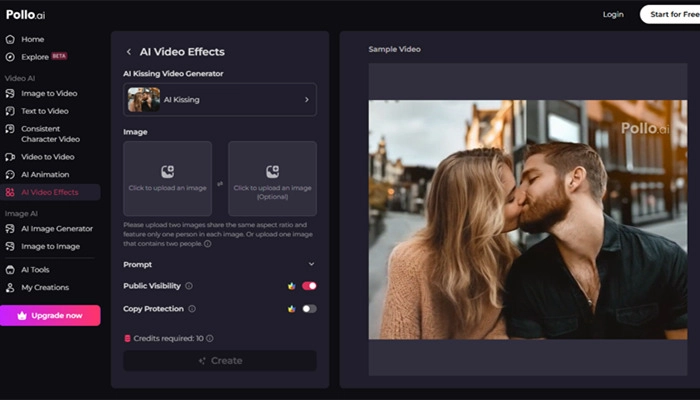Click the optional second image upload icon
The image size is (700, 400).
(x=272, y=171)
